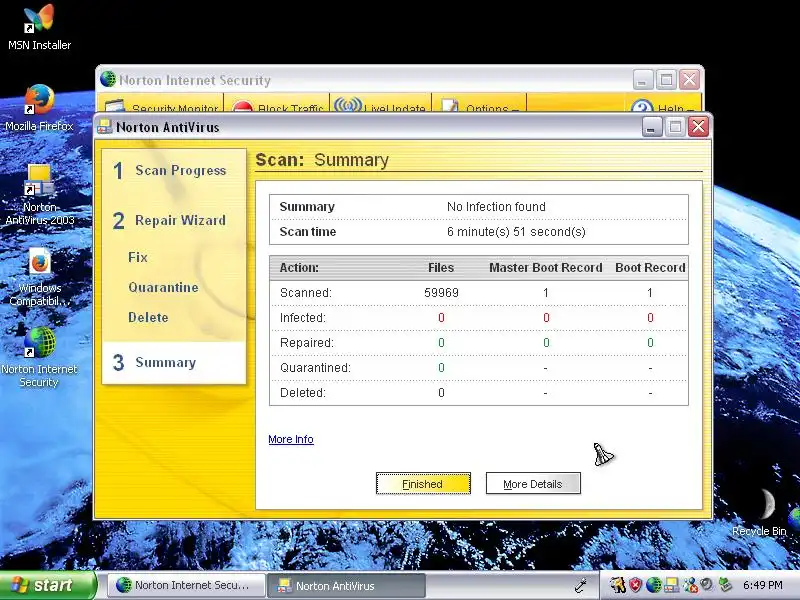Open the Recycle Bin
The image size is (800, 600).
click(760, 513)
